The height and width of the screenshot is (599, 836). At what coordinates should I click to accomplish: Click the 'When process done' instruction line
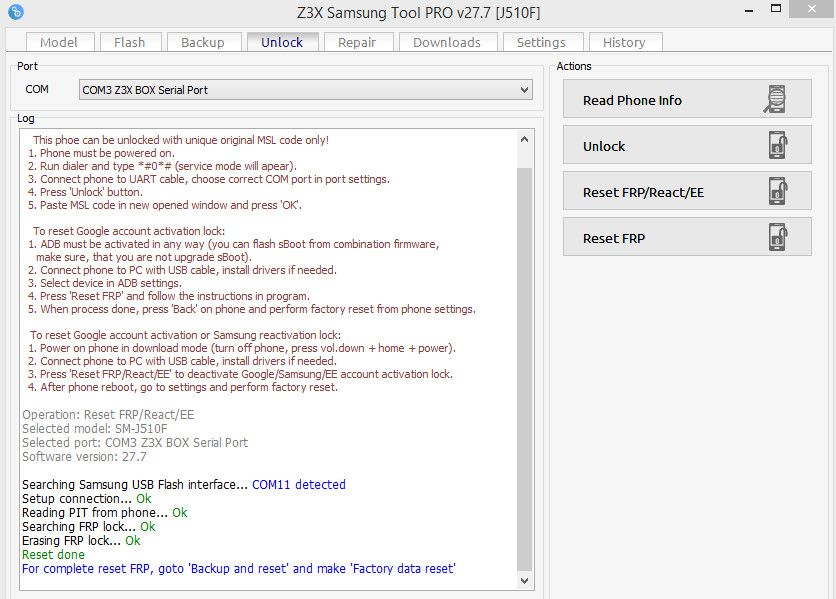click(x=252, y=309)
